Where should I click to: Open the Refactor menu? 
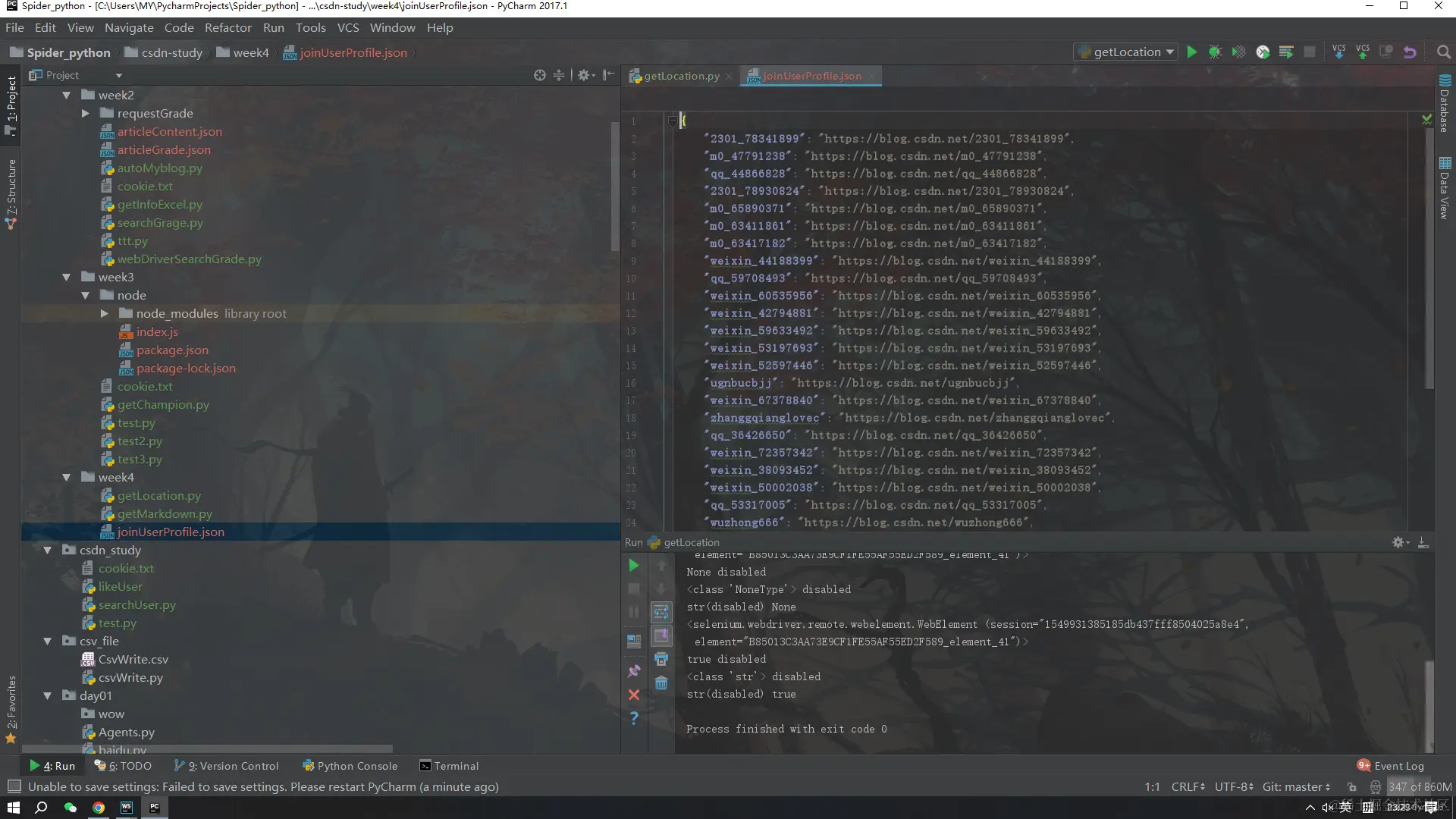(227, 28)
